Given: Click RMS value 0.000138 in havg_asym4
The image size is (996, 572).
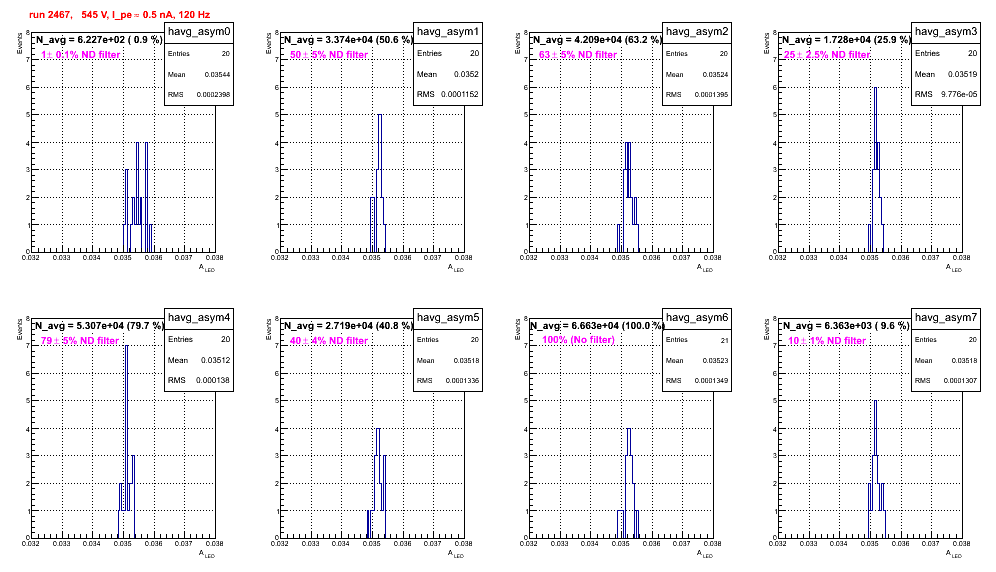Looking at the screenshot, I should pyautogui.click(x=213, y=380).
